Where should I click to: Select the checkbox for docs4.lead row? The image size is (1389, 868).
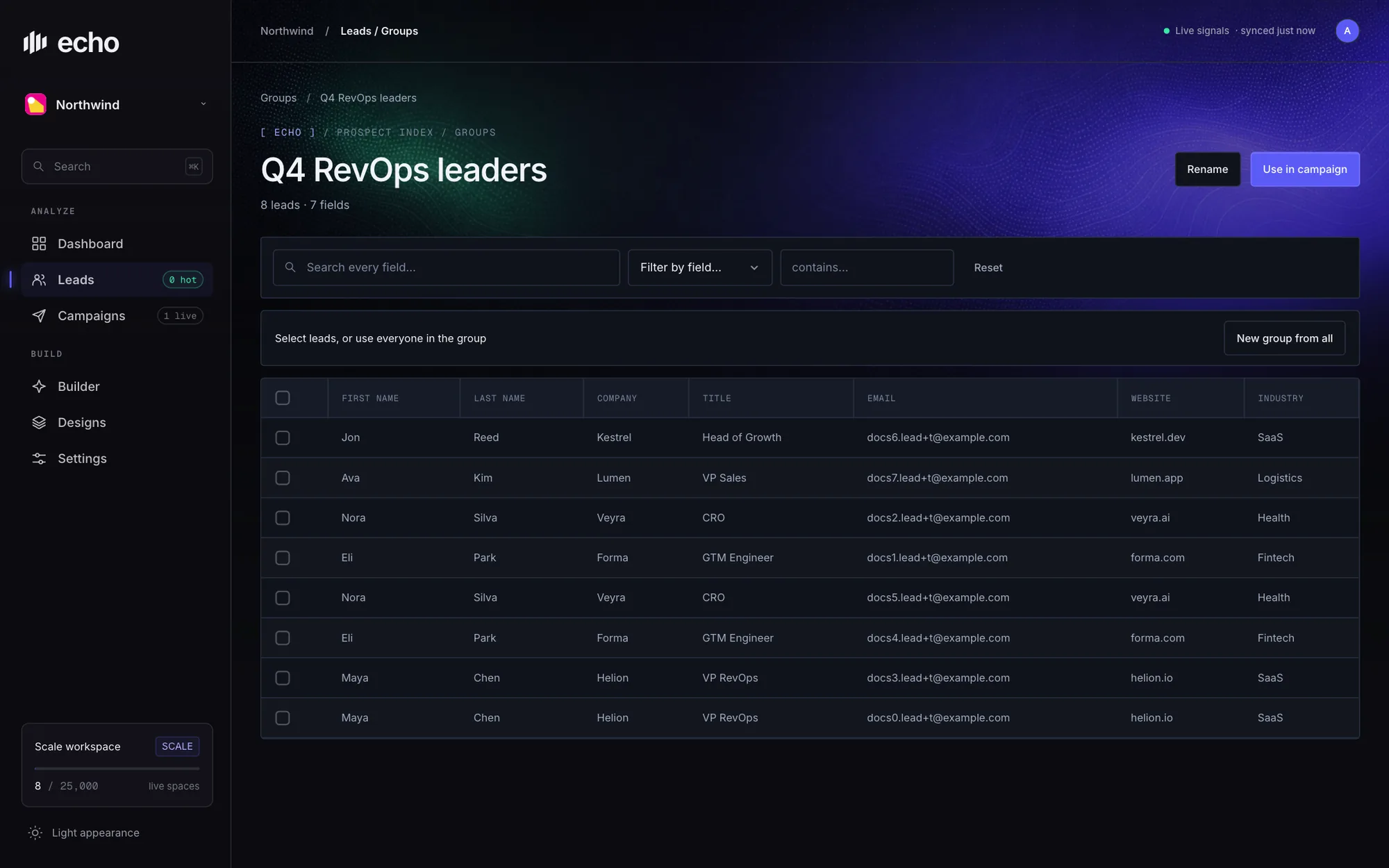283,638
